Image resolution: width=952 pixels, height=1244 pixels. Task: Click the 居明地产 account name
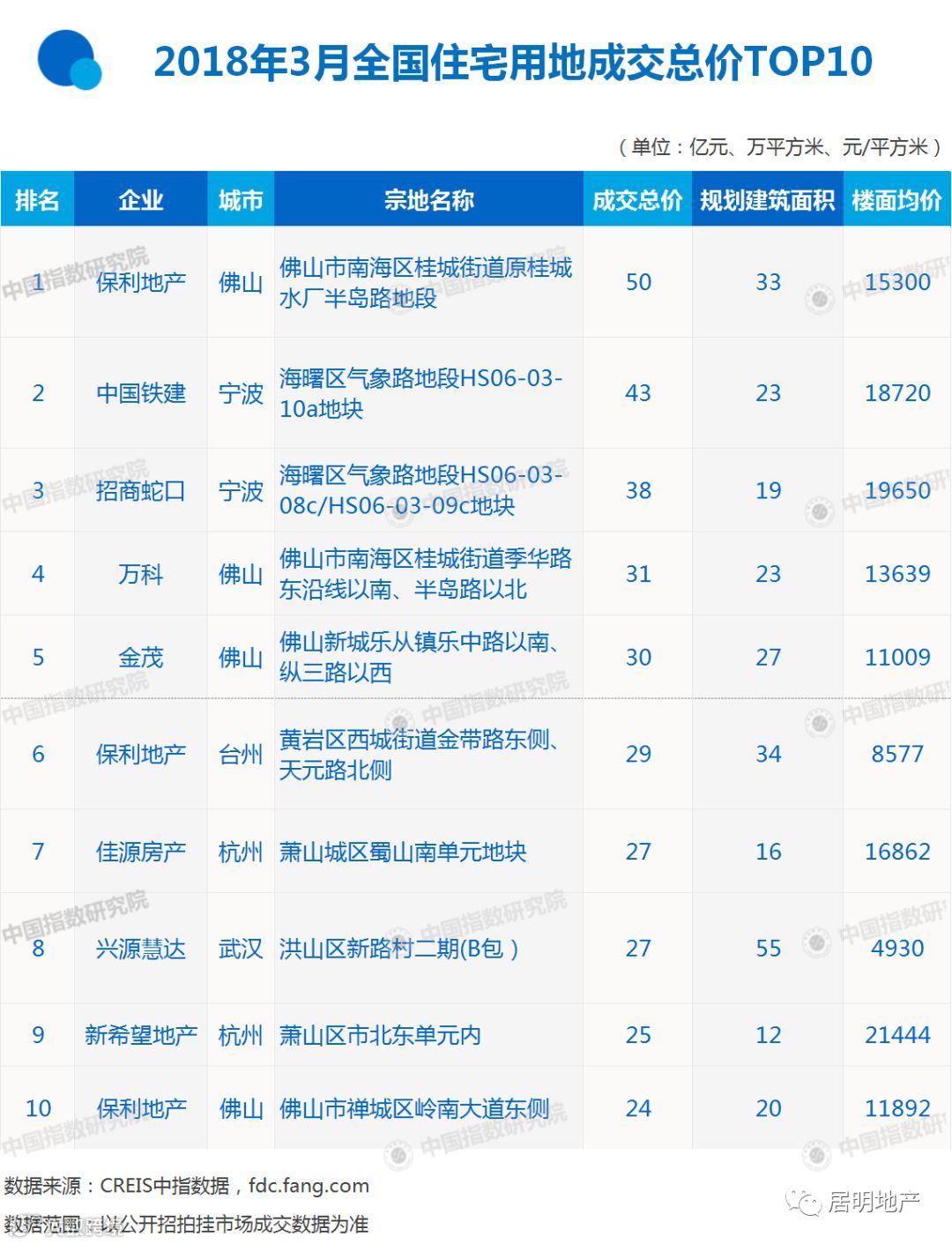[x=874, y=1202]
